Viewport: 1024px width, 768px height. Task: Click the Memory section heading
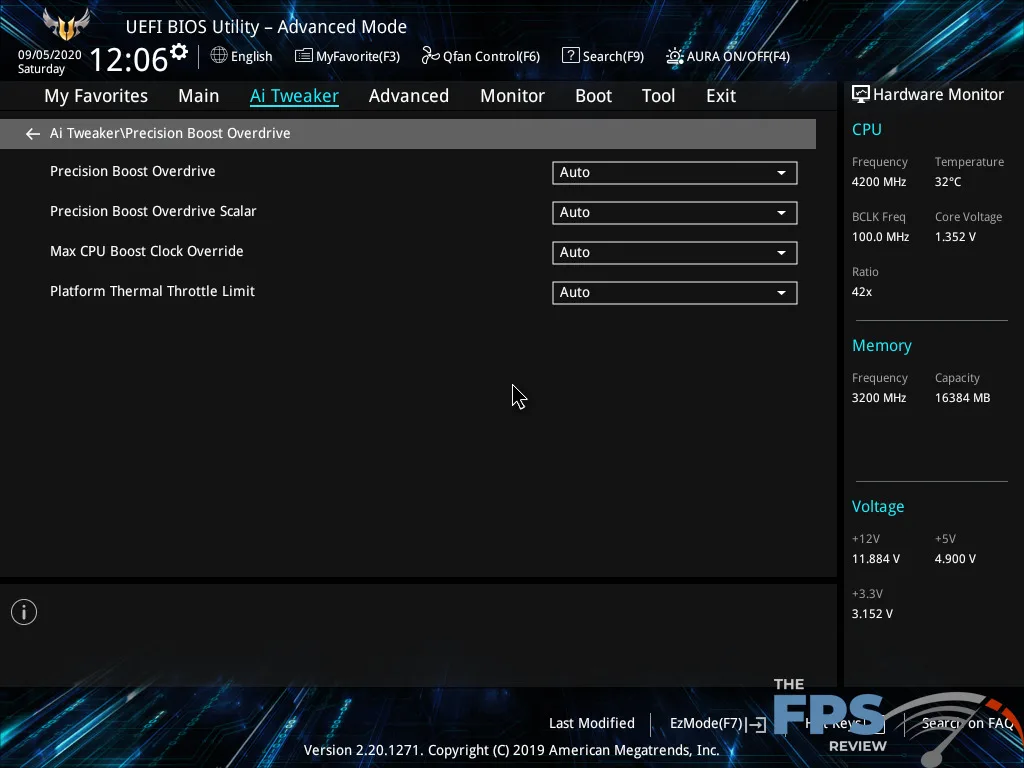tap(882, 345)
